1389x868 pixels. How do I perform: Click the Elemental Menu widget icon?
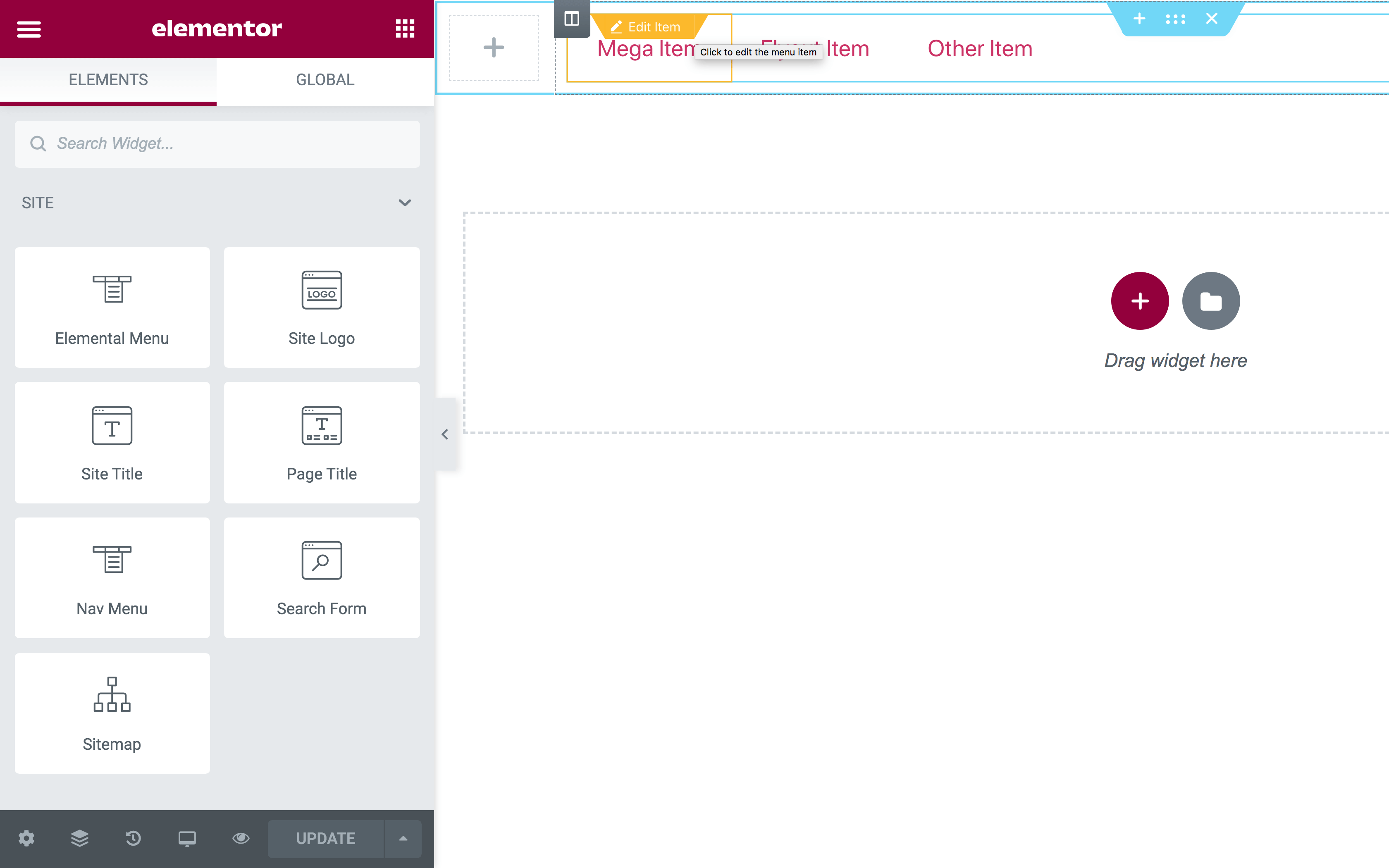click(112, 288)
